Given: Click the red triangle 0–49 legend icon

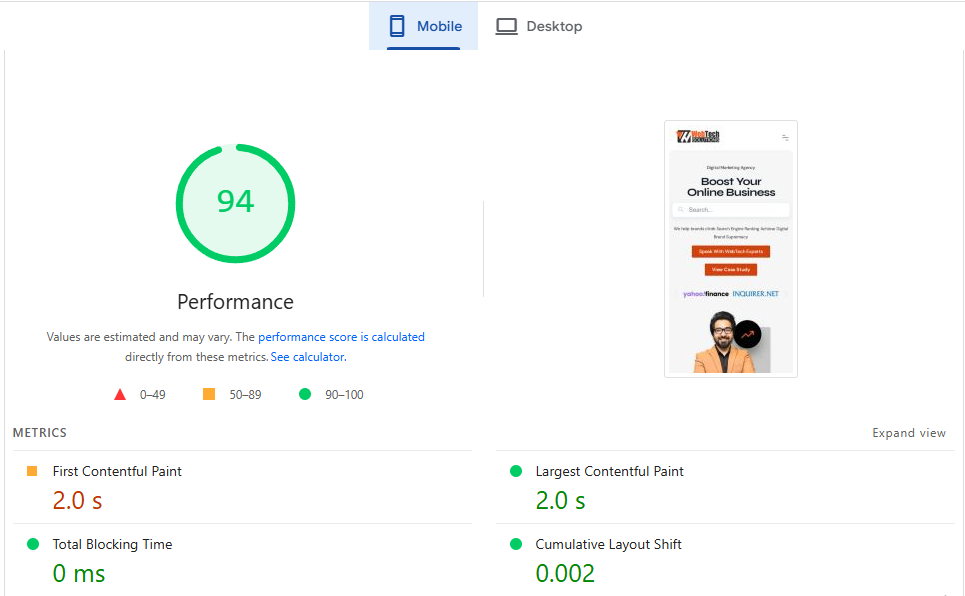Looking at the screenshot, I should pos(120,395).
